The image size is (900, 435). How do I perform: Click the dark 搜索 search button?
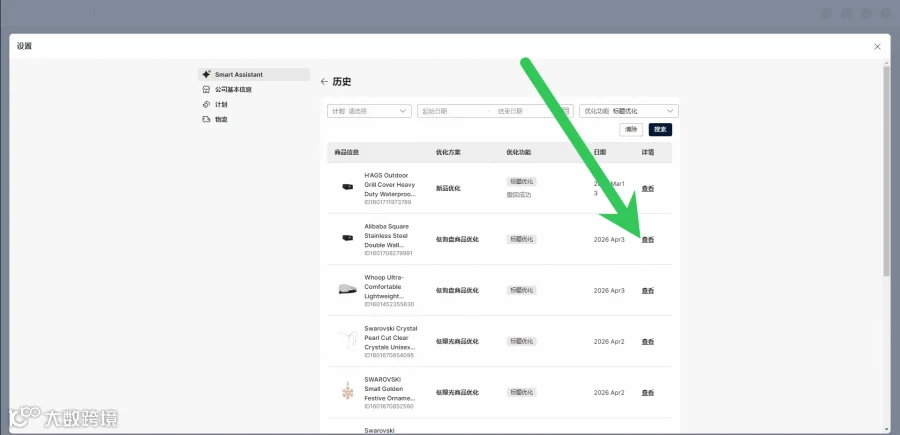click(660, 130)
